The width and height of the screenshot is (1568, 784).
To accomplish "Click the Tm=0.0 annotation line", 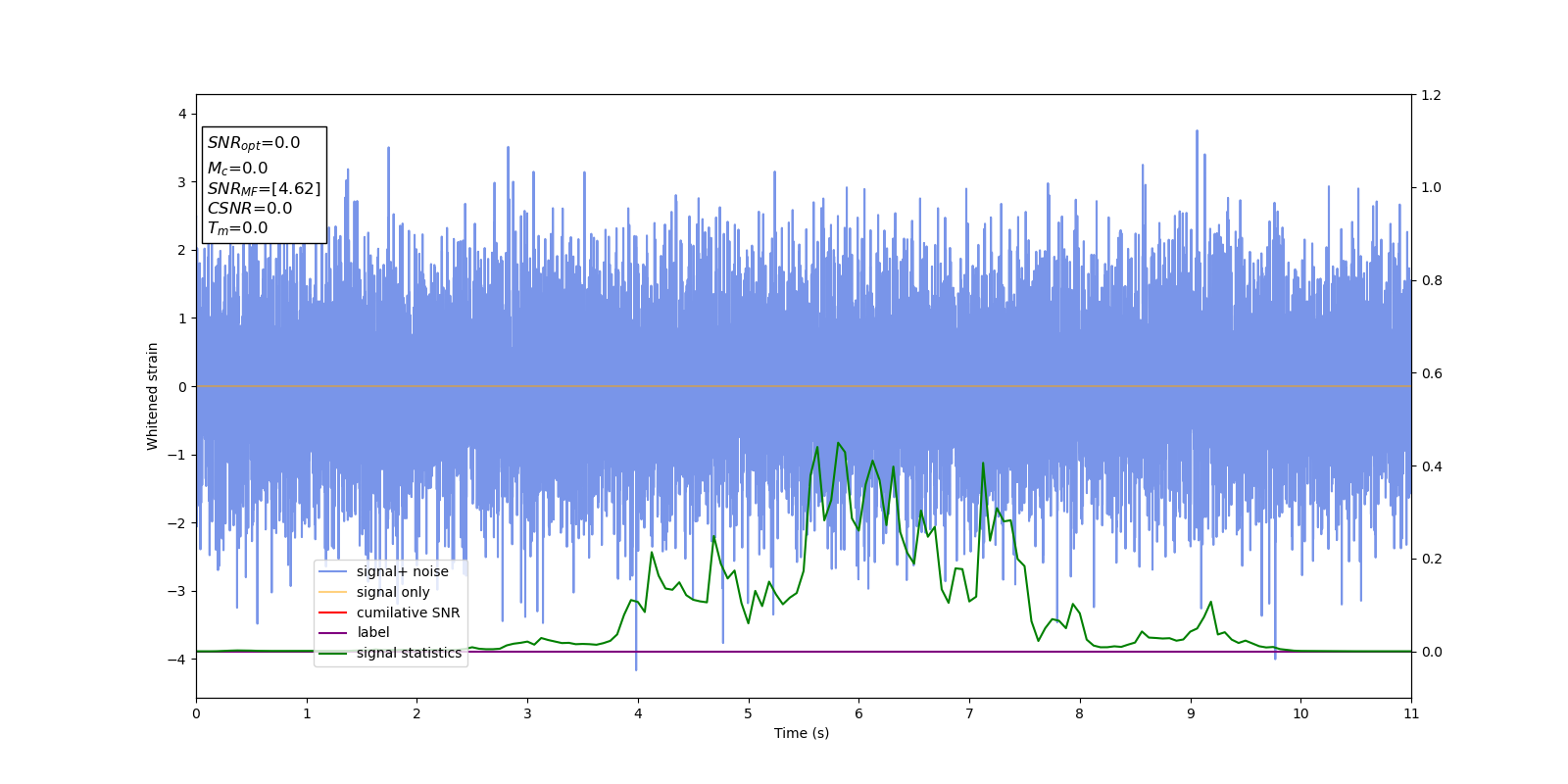I will tap(237, 228).
